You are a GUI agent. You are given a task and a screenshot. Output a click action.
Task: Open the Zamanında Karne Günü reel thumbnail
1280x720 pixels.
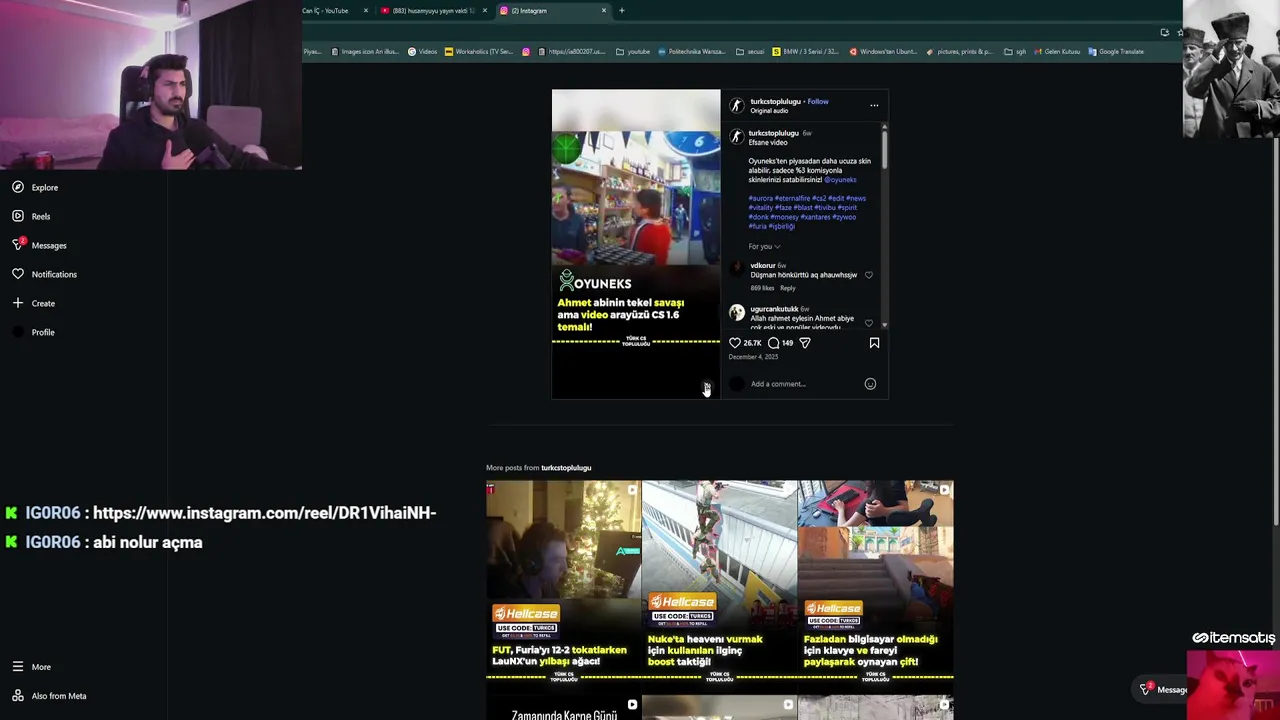click(x=564, y=708)
